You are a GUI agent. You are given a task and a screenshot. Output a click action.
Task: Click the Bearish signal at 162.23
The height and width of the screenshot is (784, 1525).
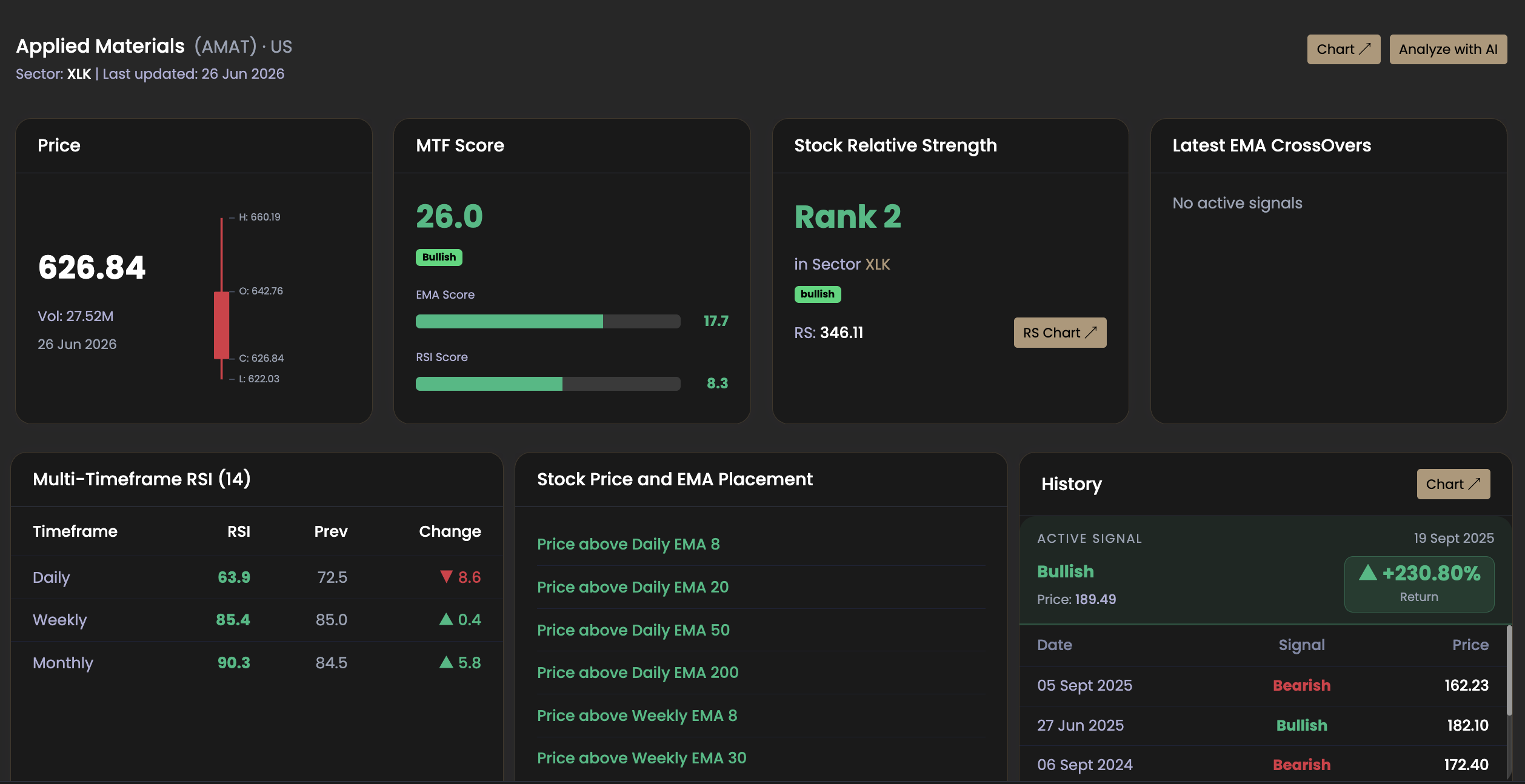[x=1301, y=685]
